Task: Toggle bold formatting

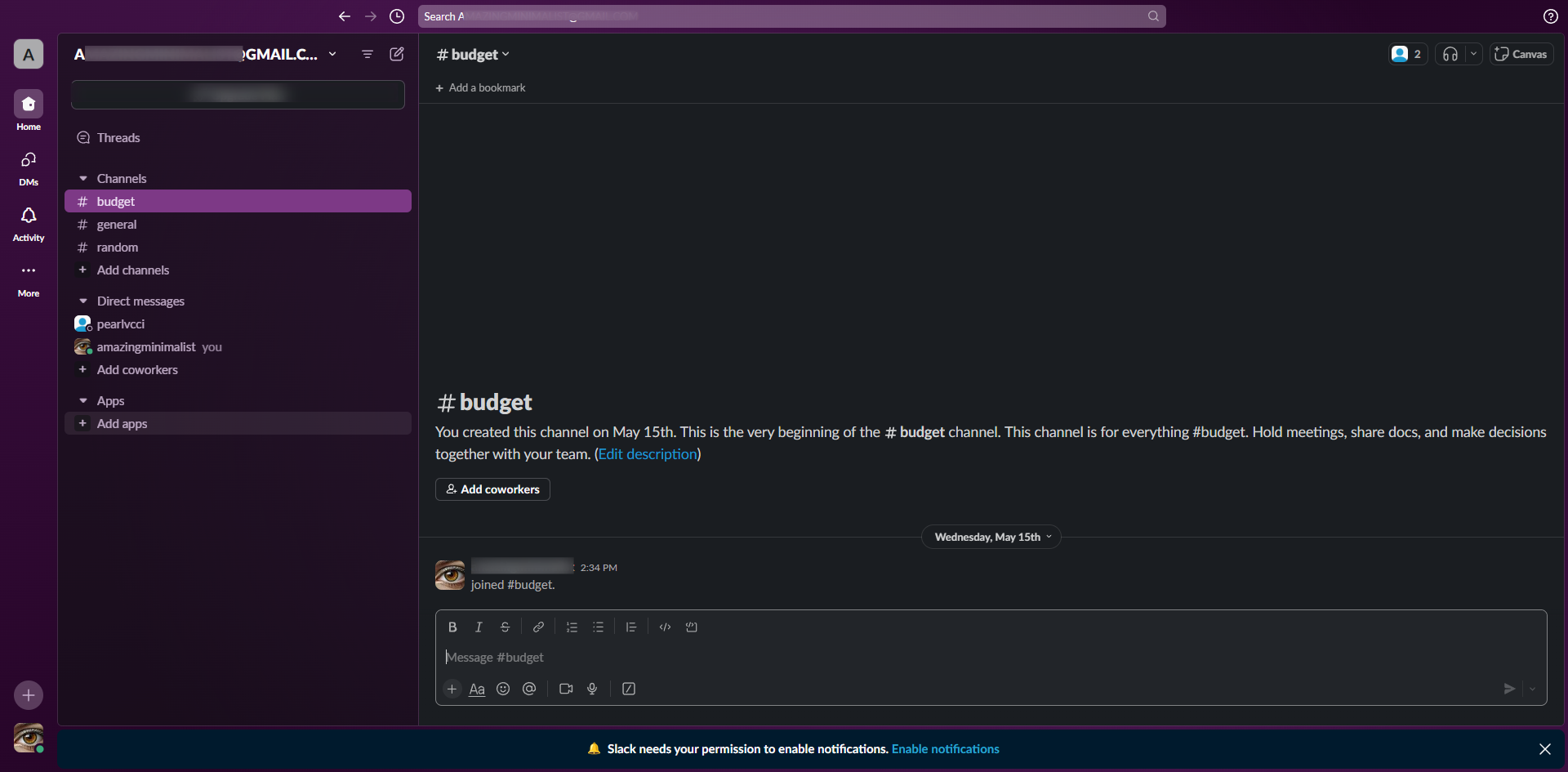Action: click(452, 627)
